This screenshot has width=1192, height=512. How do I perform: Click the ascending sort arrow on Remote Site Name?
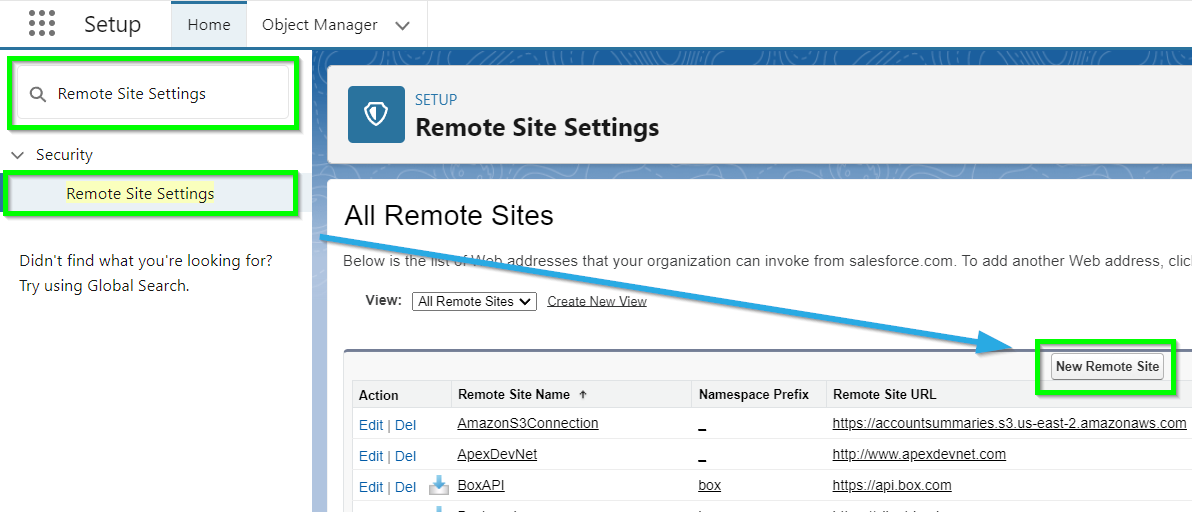583,395
